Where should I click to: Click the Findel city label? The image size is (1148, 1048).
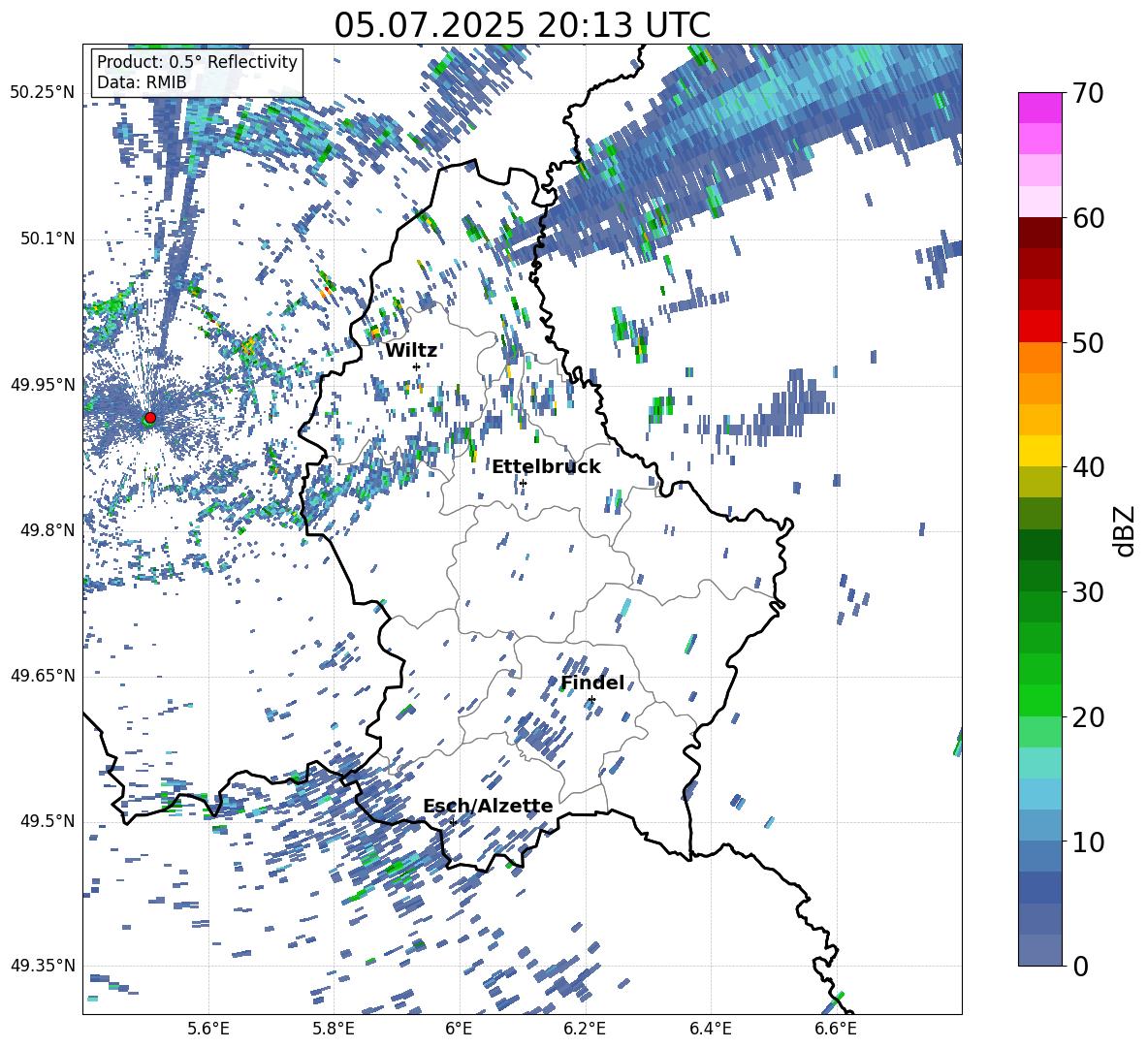[x=592, y=683]
